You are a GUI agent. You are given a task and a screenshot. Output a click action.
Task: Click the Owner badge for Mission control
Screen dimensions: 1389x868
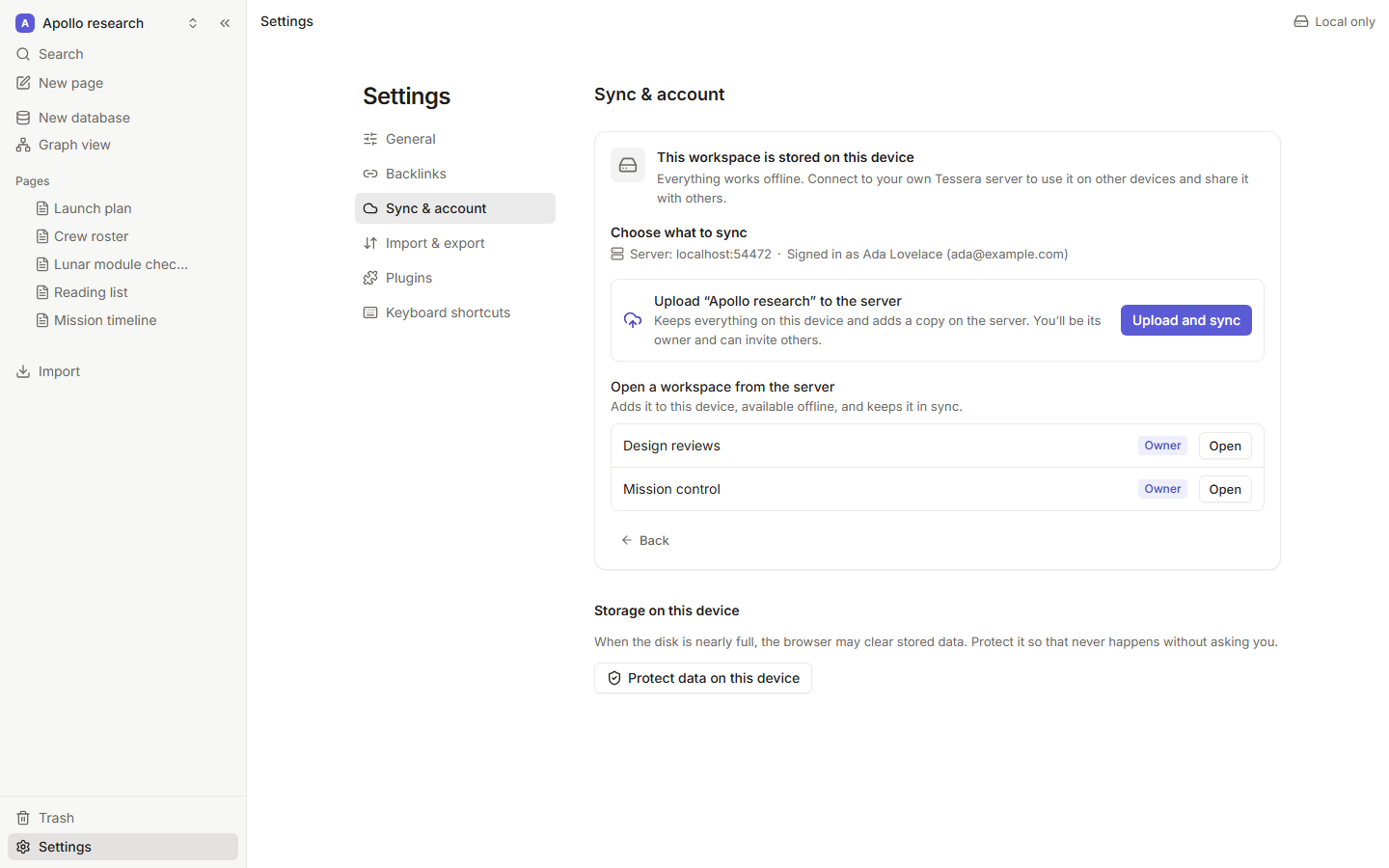click(1162, 489)
